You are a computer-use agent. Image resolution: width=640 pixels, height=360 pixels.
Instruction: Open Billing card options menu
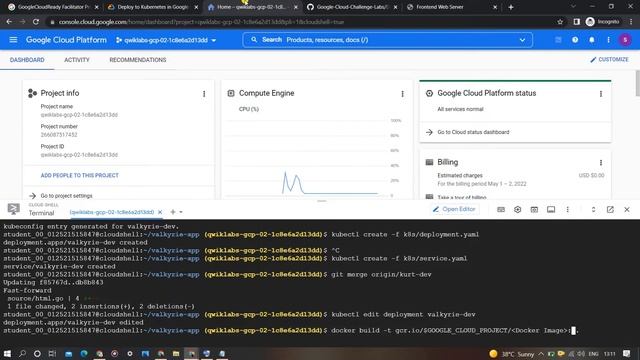[601, 162]
